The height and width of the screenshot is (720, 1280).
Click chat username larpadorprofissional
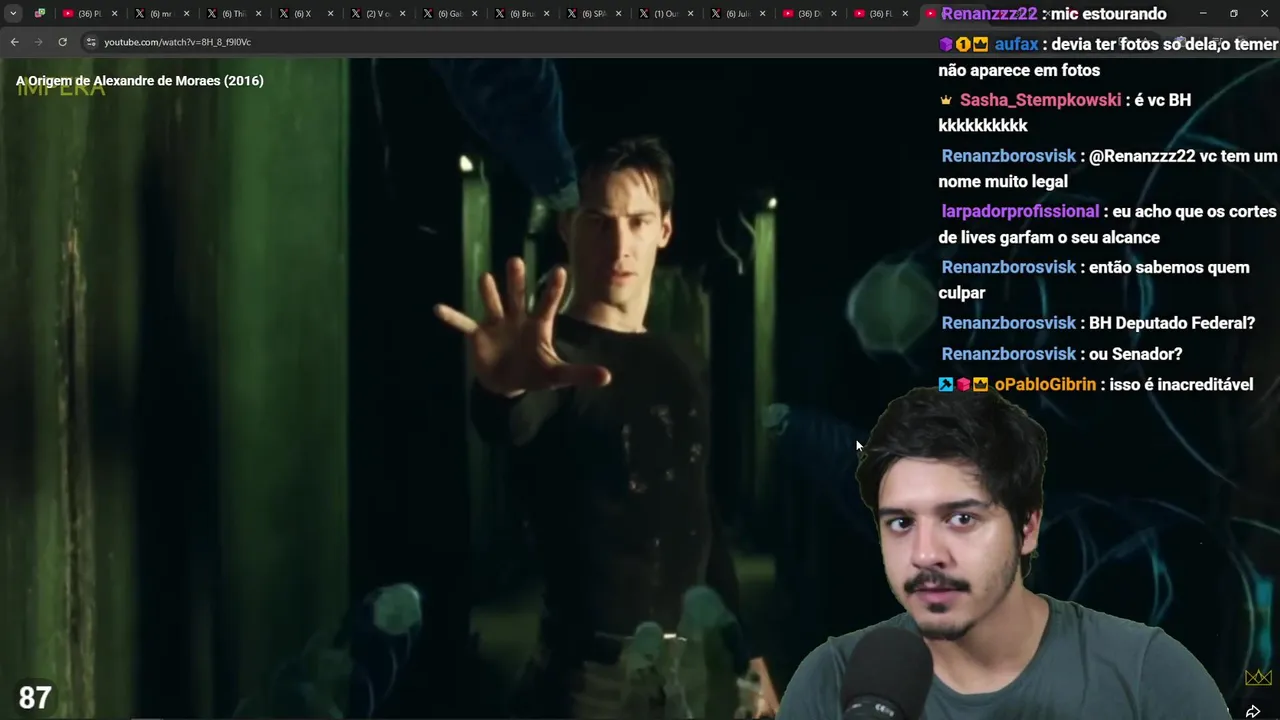1020,212
